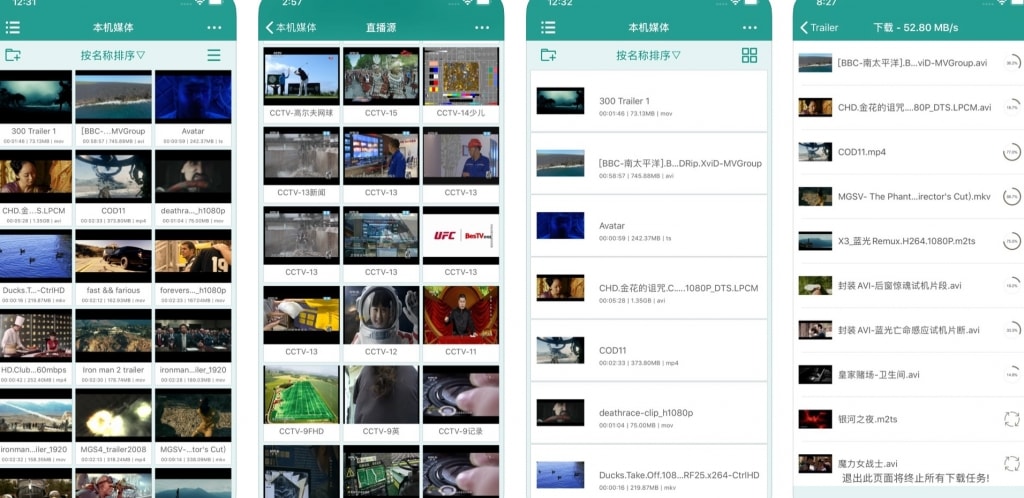
Task: Go back to Trailer from download screen
Action: [x=819, y=27]
